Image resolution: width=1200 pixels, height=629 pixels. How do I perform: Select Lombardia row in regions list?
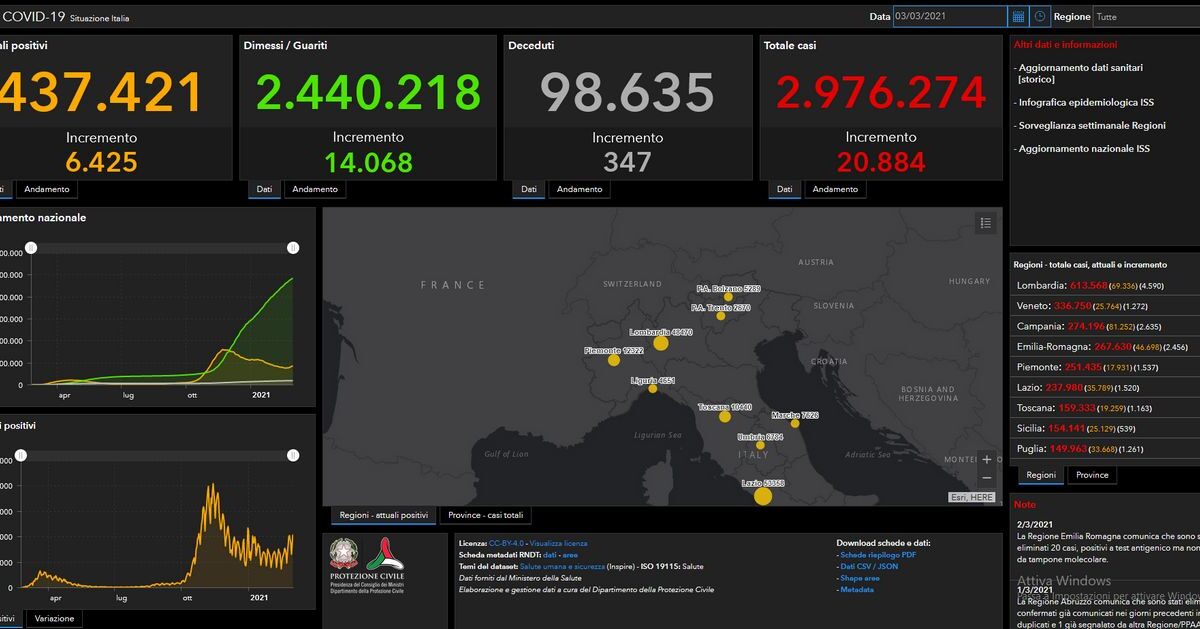[x=1103, y=285]
